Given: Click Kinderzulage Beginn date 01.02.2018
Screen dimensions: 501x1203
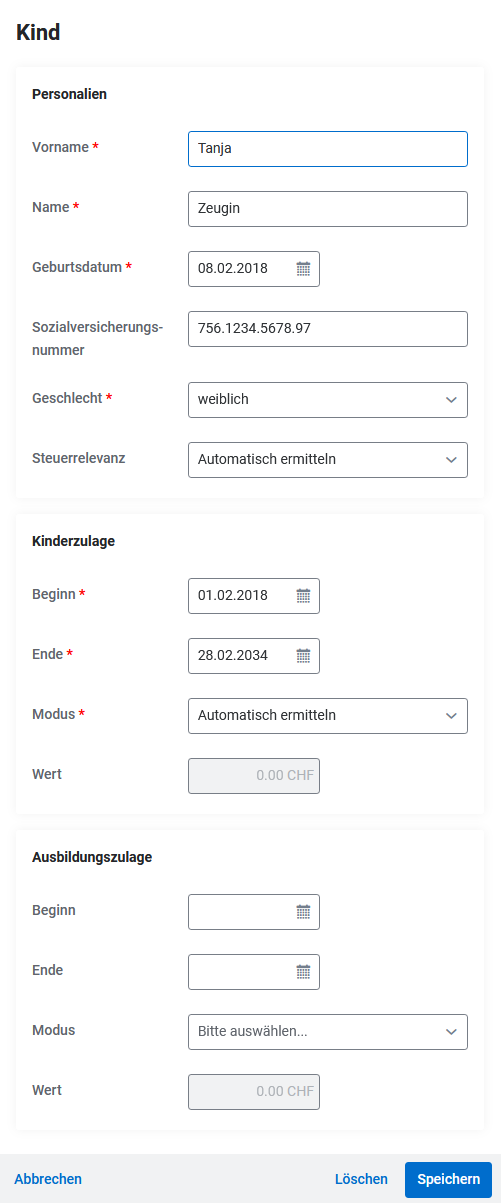Looking at the screenshot, I should (x=233, y=596).
